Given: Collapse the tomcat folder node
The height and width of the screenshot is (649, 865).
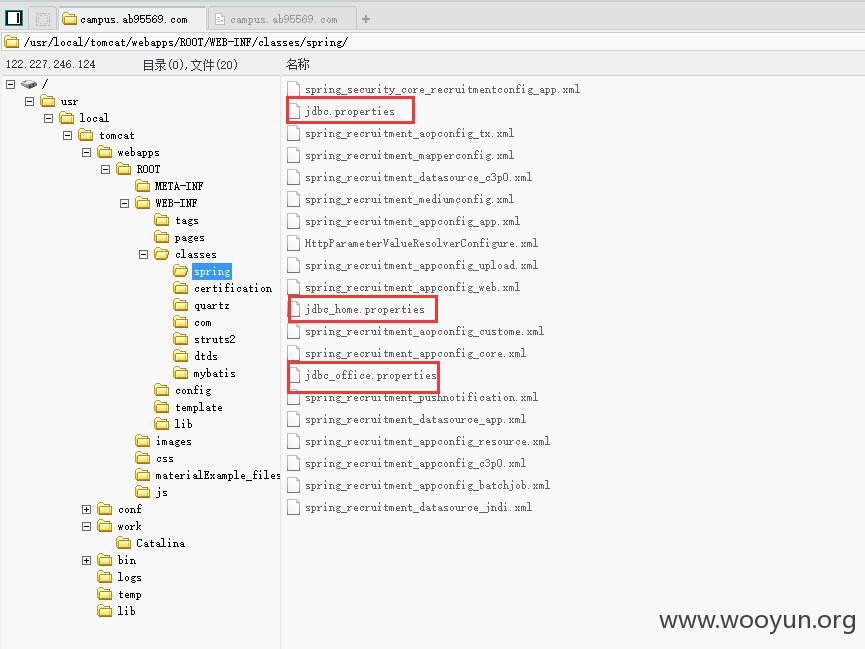Looking at the screenshot, I should tap(67, 135).
